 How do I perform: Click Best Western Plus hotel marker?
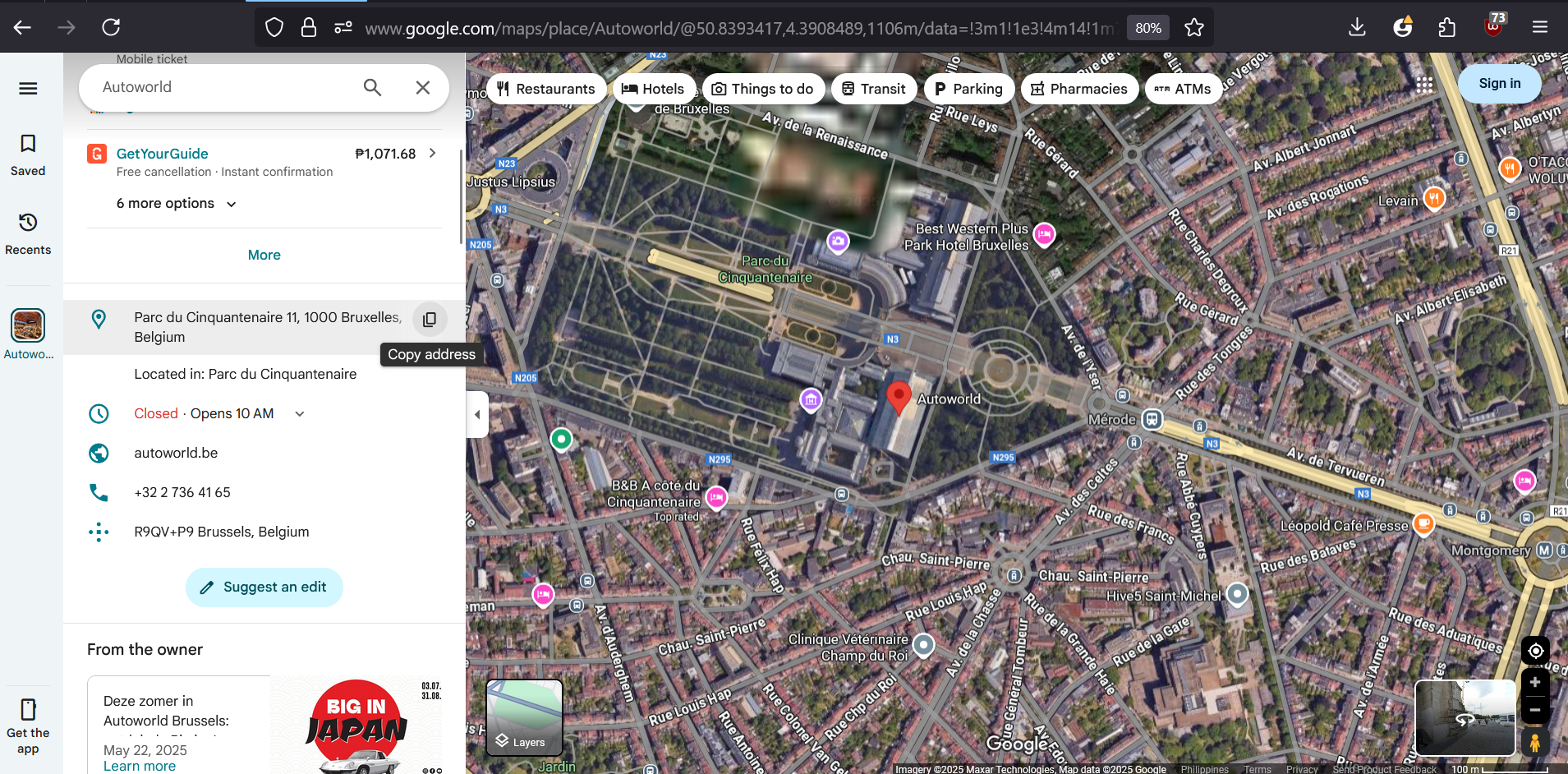point(1044,235)
